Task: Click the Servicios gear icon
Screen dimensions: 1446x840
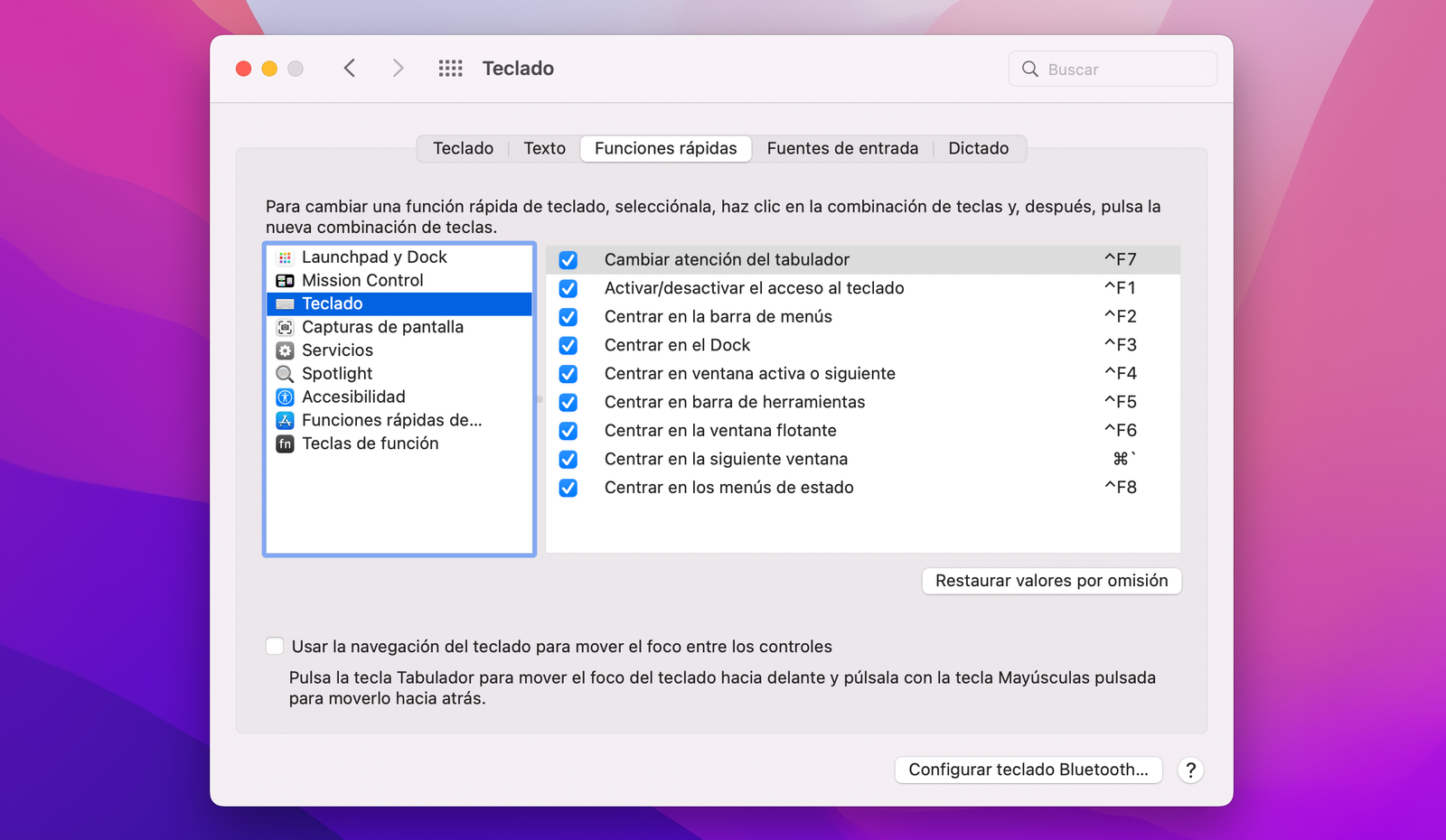Action: pyautogui.click(x=285, y=350)
